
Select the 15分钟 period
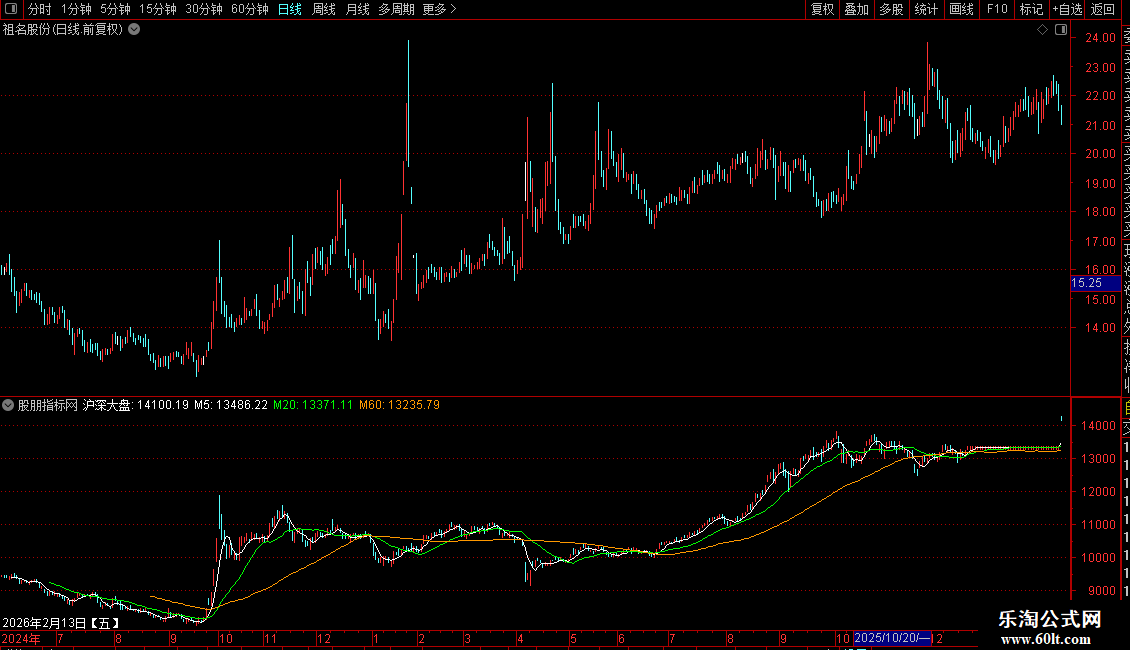[x=158, y=9]
